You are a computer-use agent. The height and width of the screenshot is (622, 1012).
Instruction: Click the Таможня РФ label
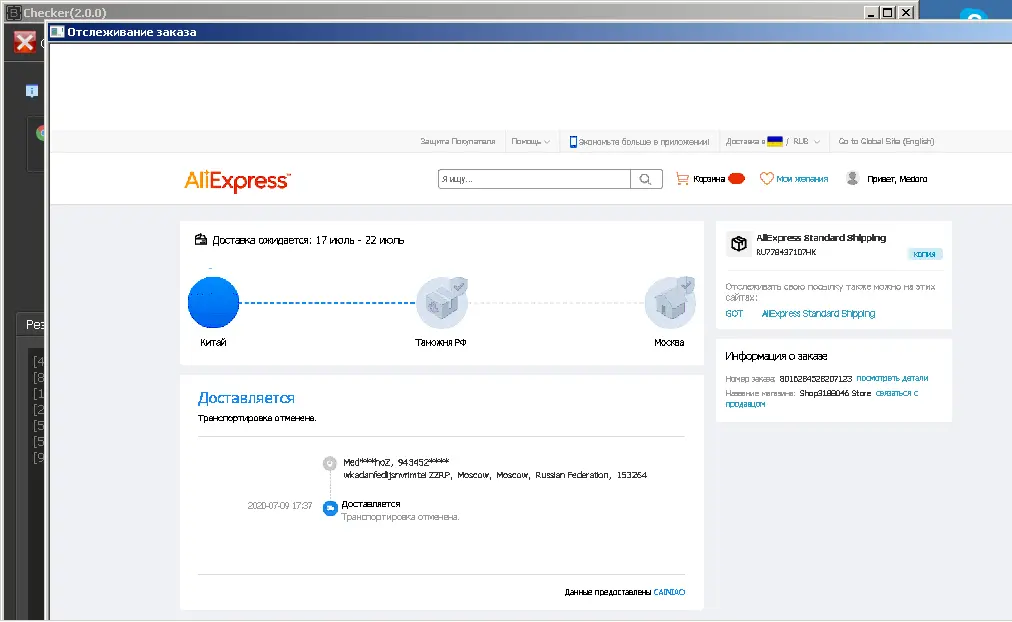[441, 343]
